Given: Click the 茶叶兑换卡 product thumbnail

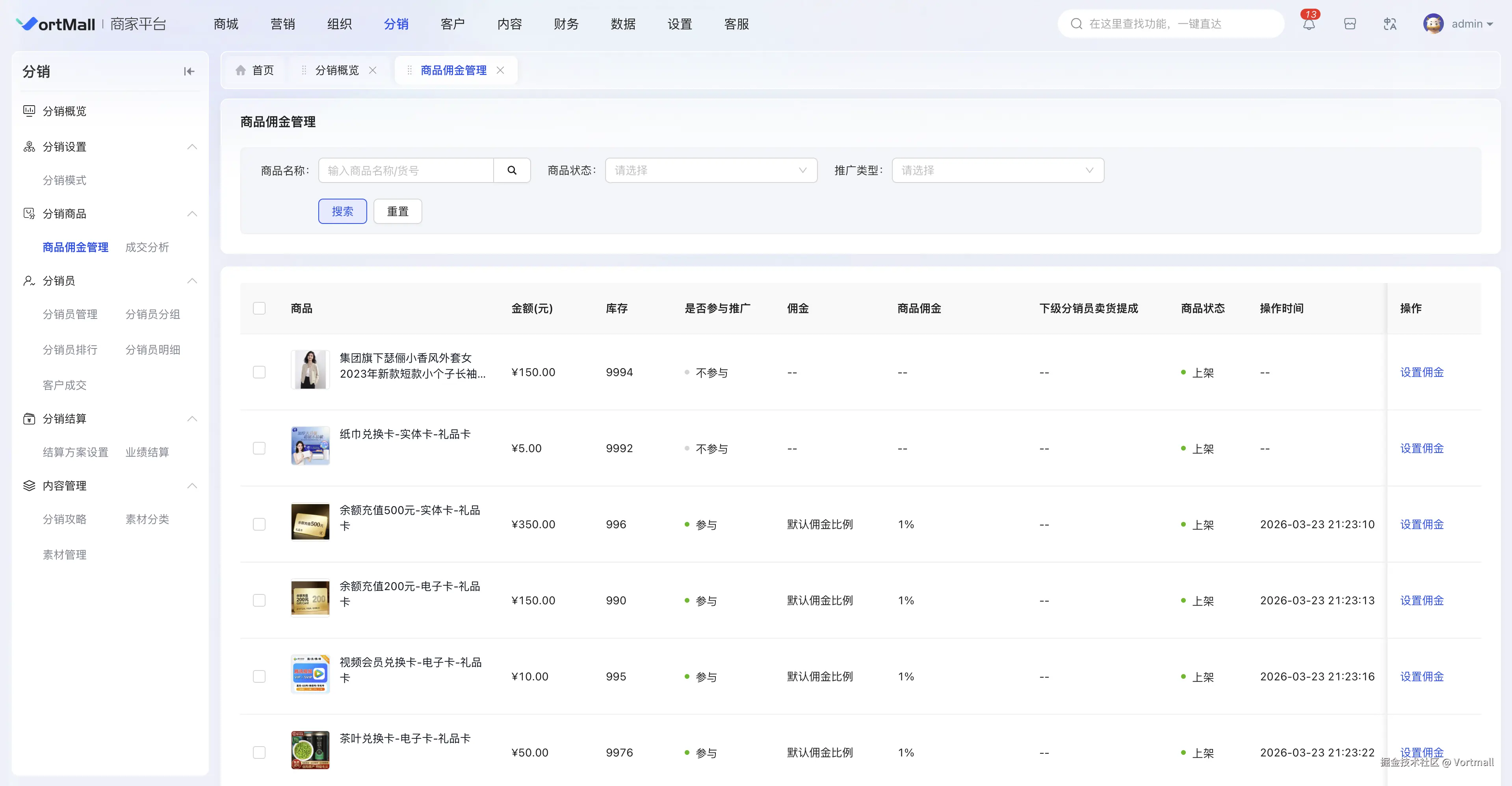Looking at the screenshot, I should click(x=310, y=750).
